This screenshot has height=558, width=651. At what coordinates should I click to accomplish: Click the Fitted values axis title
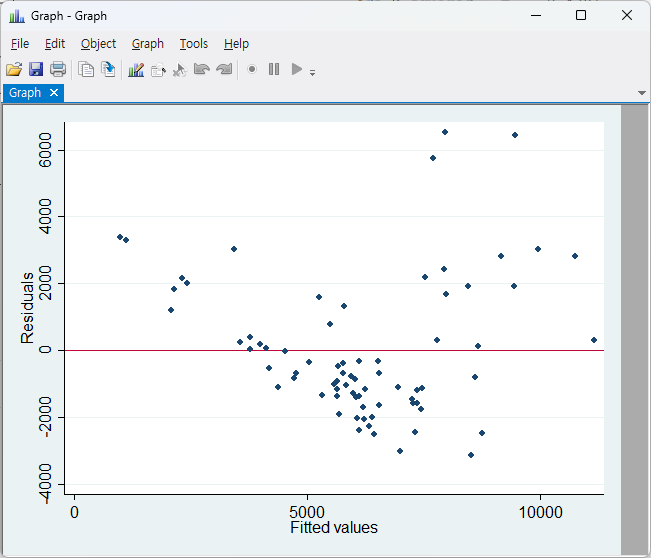click(x=334, y=527)
